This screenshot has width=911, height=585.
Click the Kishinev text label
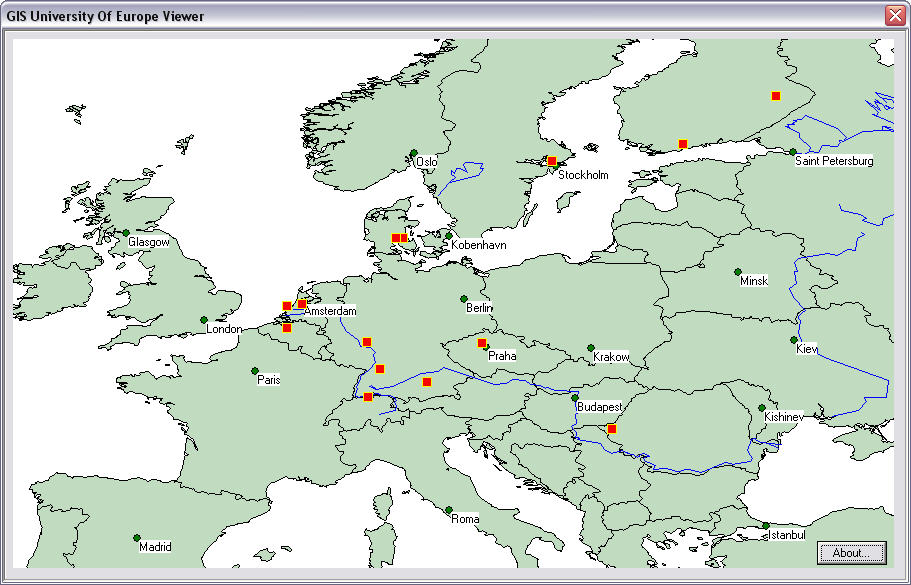(784, 417)
